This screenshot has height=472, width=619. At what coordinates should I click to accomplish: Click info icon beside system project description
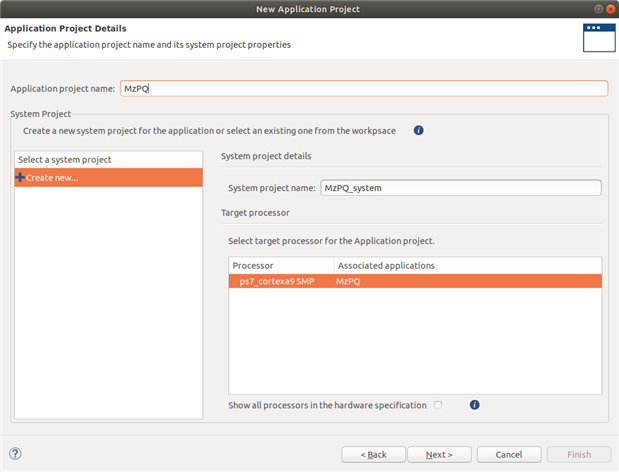tap(419, 130)
